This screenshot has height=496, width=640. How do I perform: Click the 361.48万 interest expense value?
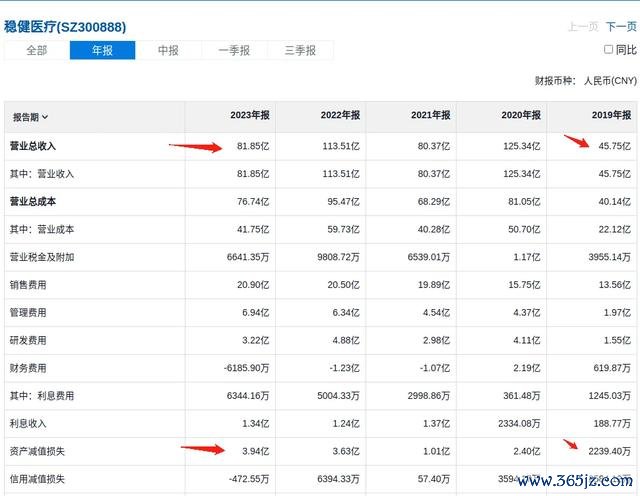coord(522,396)
